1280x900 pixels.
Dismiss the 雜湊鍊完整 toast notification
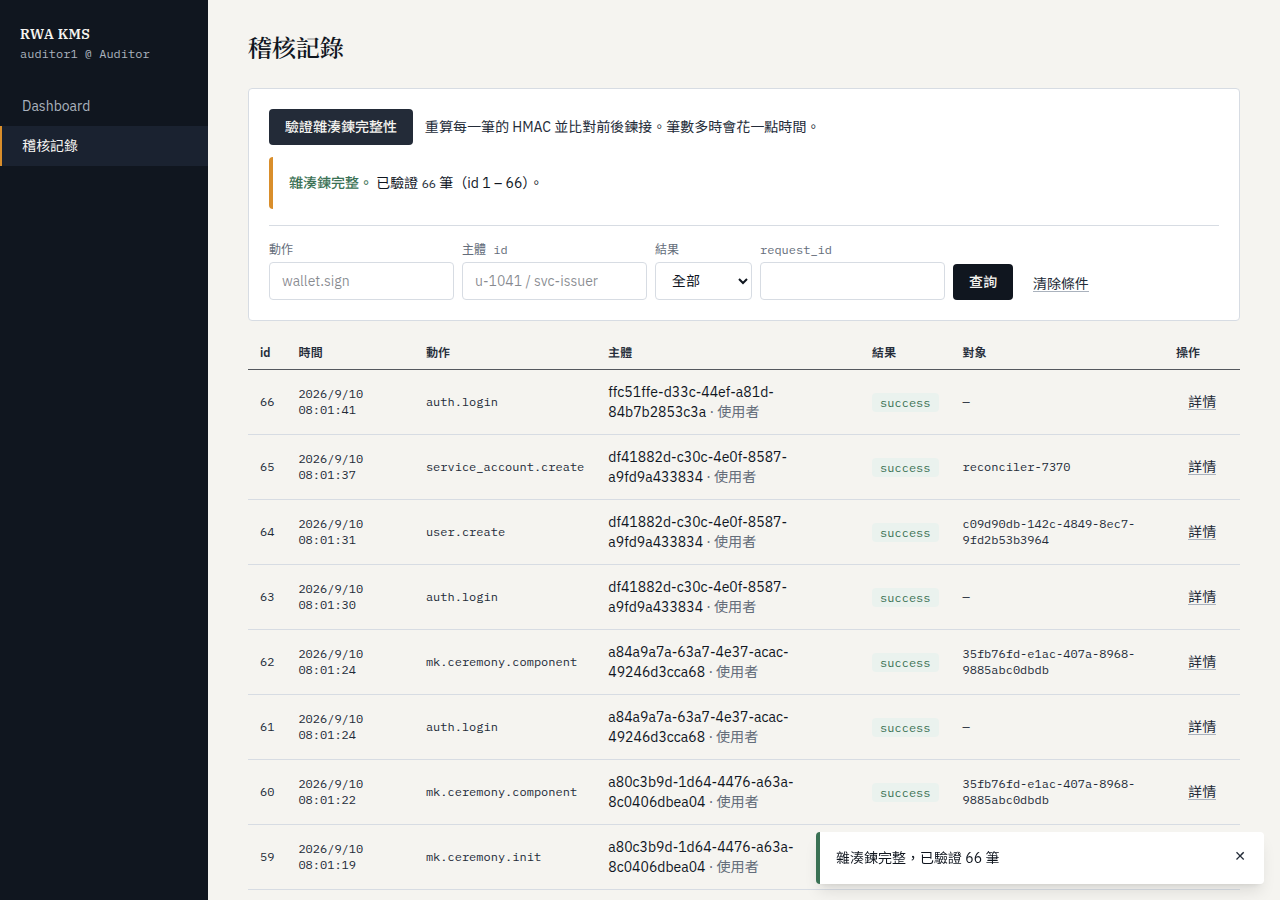point(1240,857)
